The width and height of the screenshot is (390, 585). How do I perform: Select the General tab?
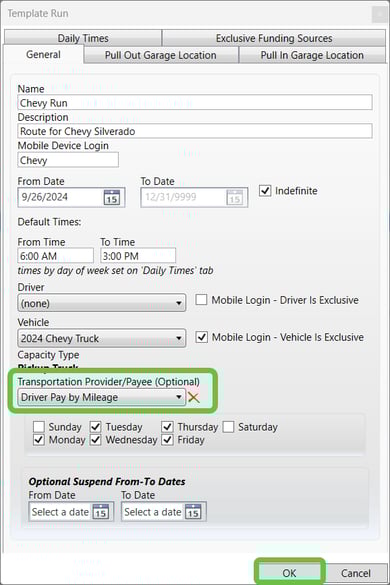click(x=43, y=55)
